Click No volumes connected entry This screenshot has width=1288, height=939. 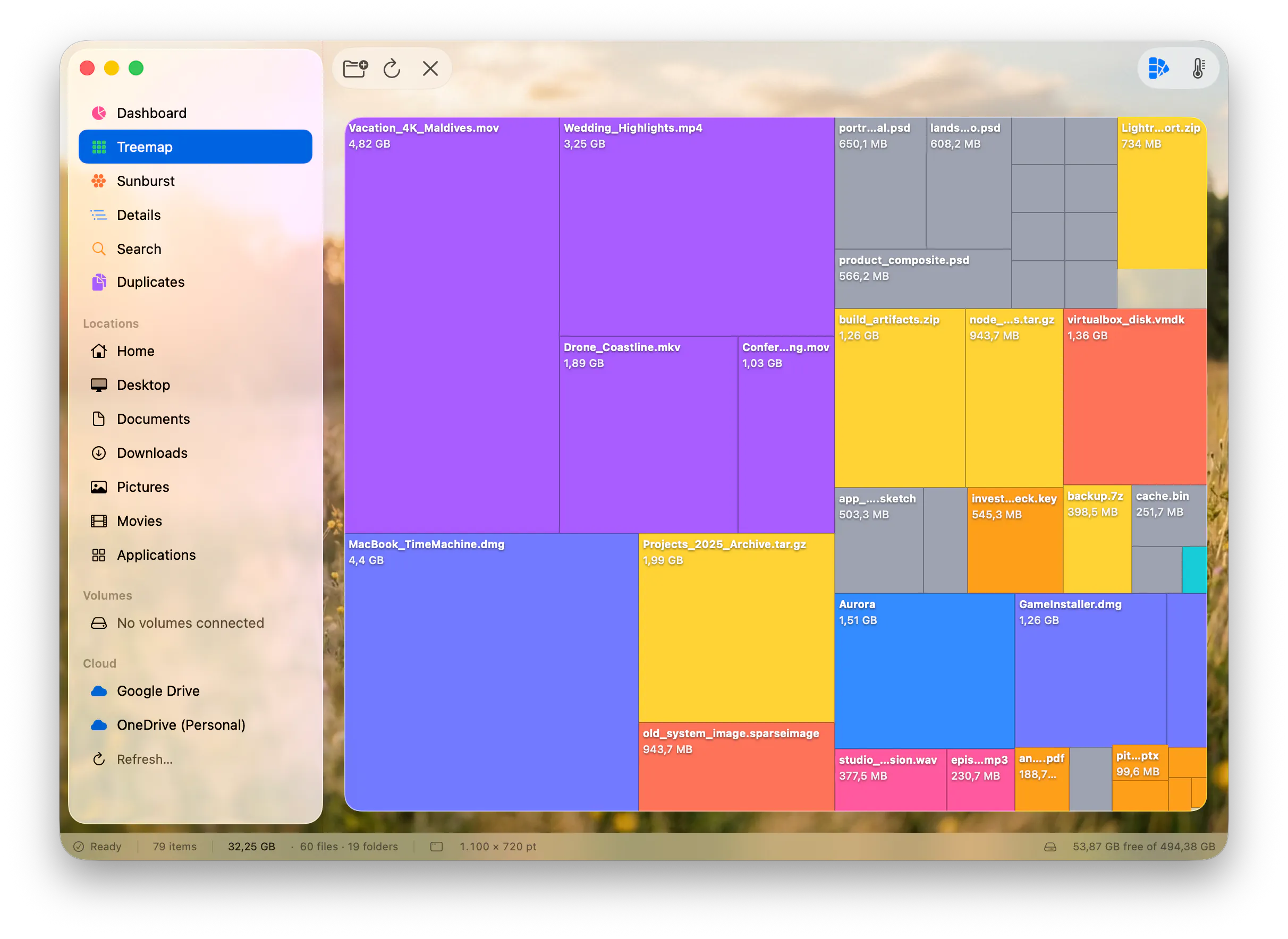pos(195,623)
